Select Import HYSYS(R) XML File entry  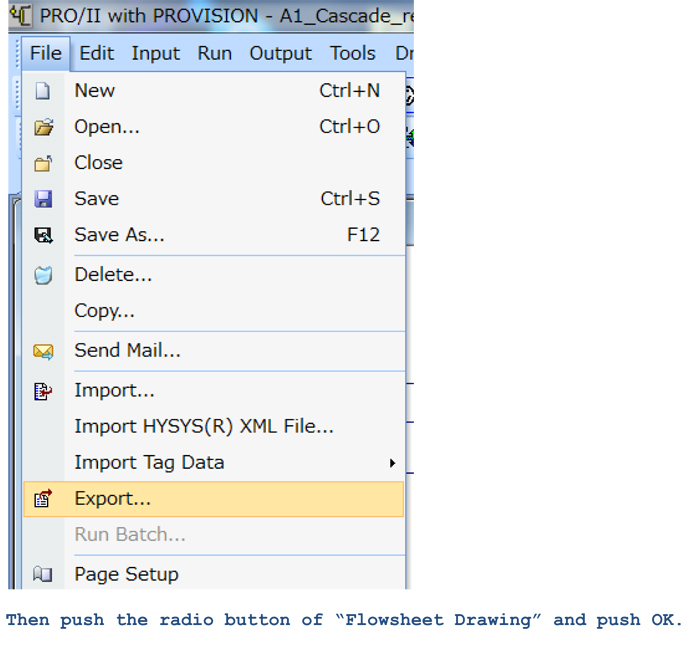(204, 427)
